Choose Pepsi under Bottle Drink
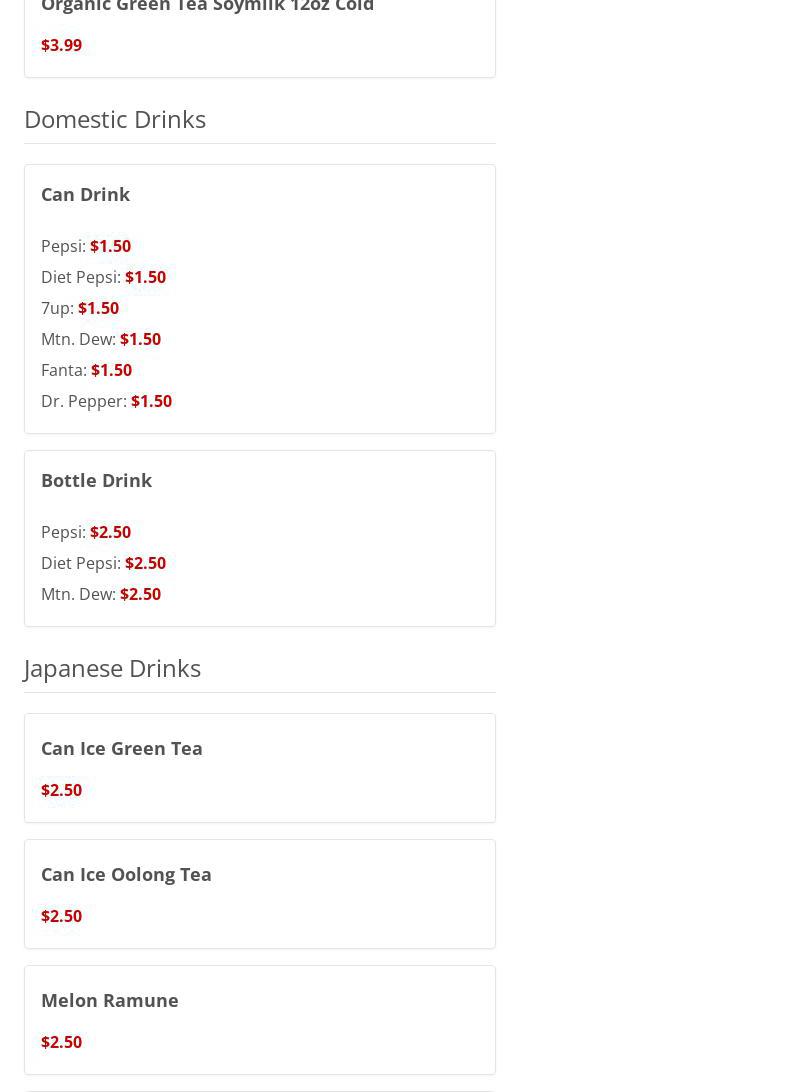The width and height of the screenshot is (785, 1092). tap(86, 532)
